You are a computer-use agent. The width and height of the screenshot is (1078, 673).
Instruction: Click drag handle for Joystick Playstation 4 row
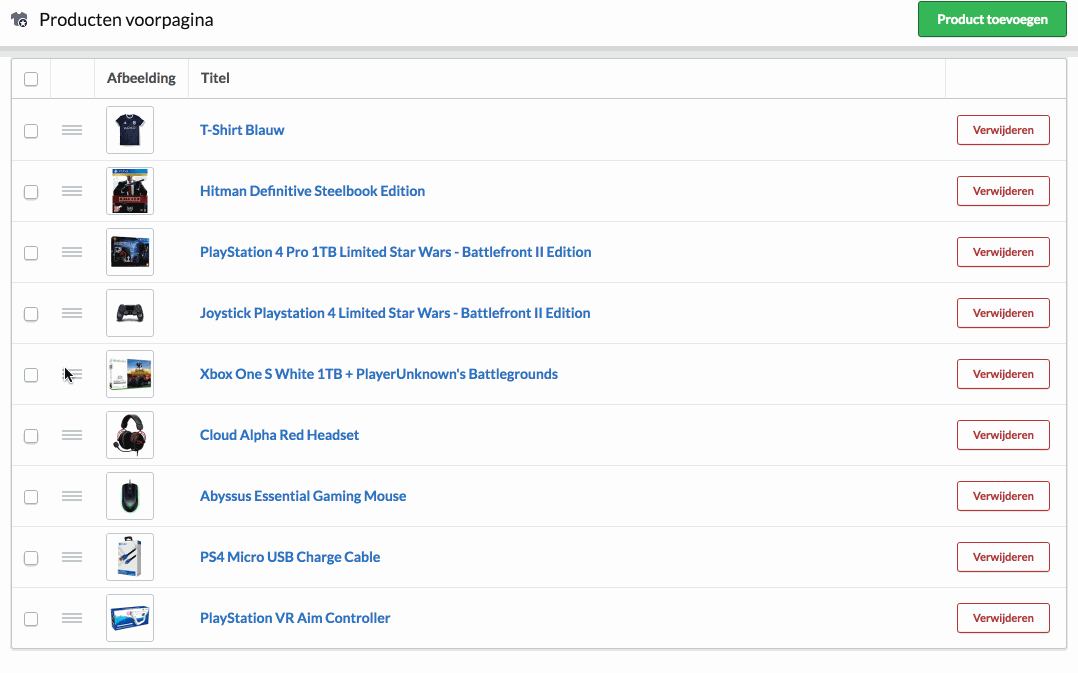(72, 313)
